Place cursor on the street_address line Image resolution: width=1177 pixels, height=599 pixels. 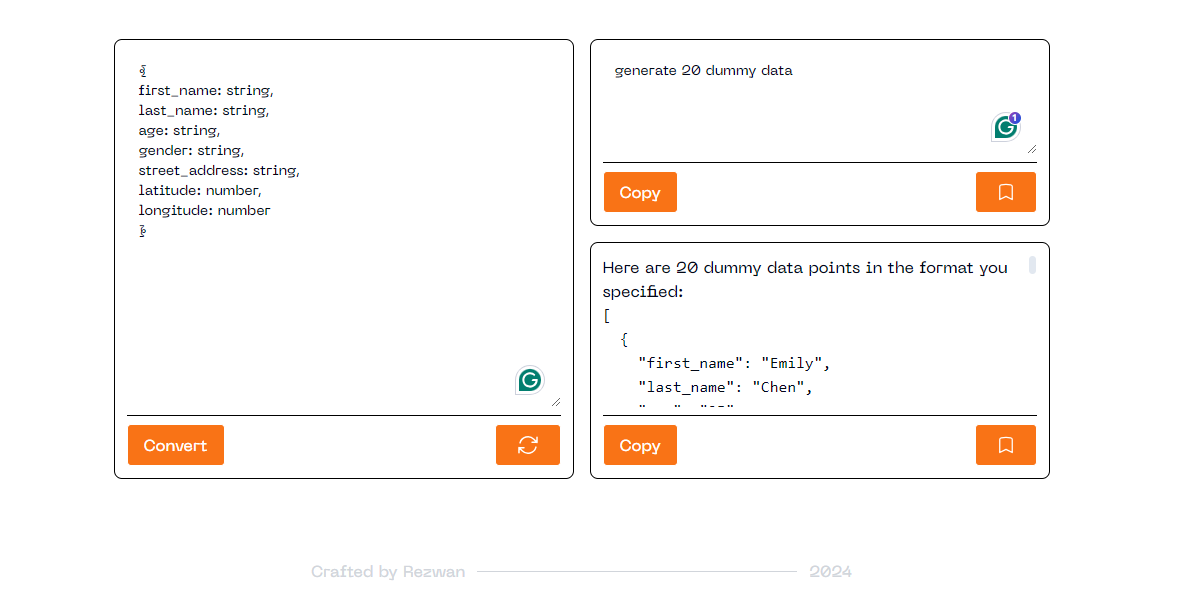[x=219, y=170]
